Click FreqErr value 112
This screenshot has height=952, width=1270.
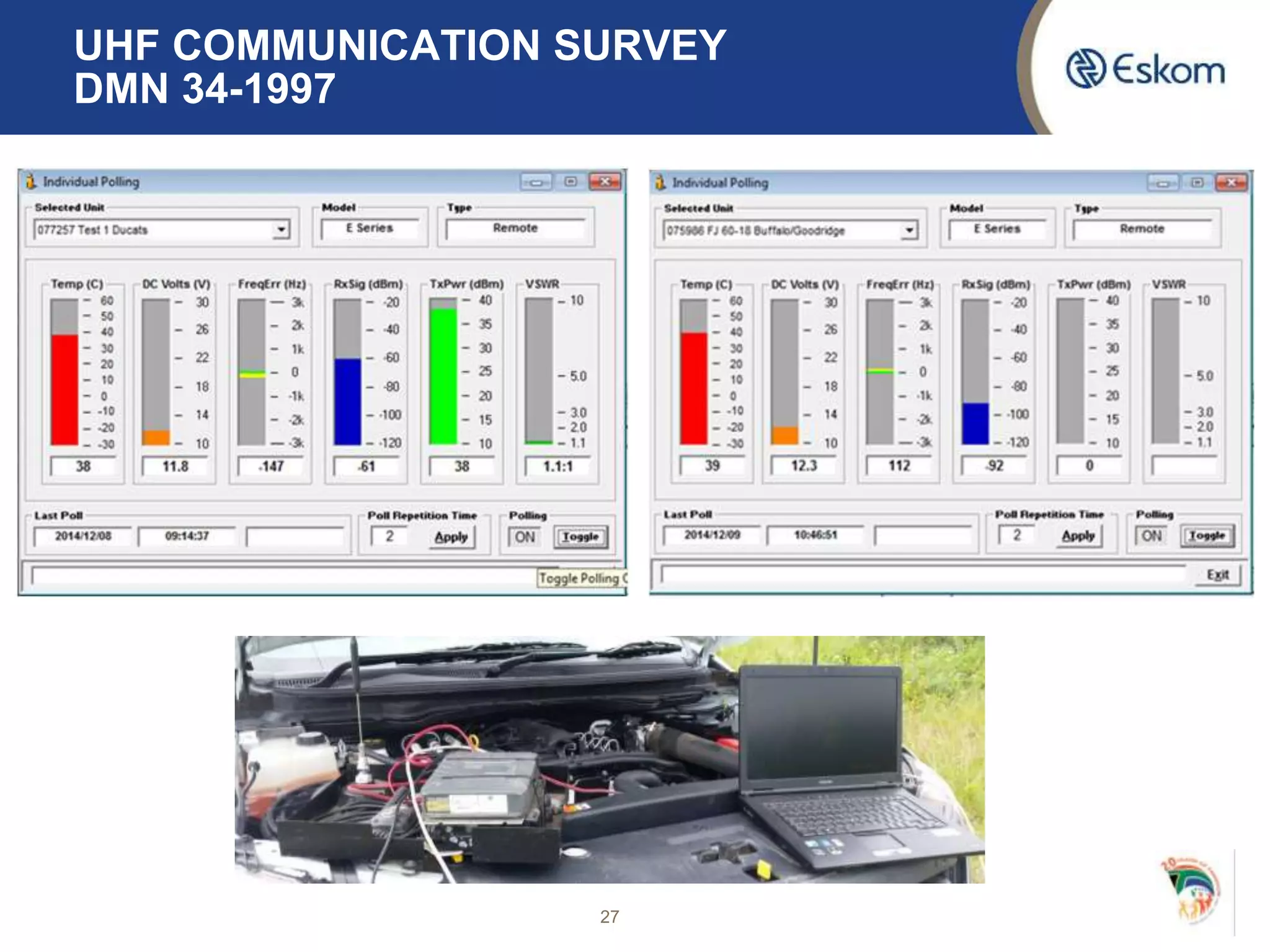tap(899, 465)
